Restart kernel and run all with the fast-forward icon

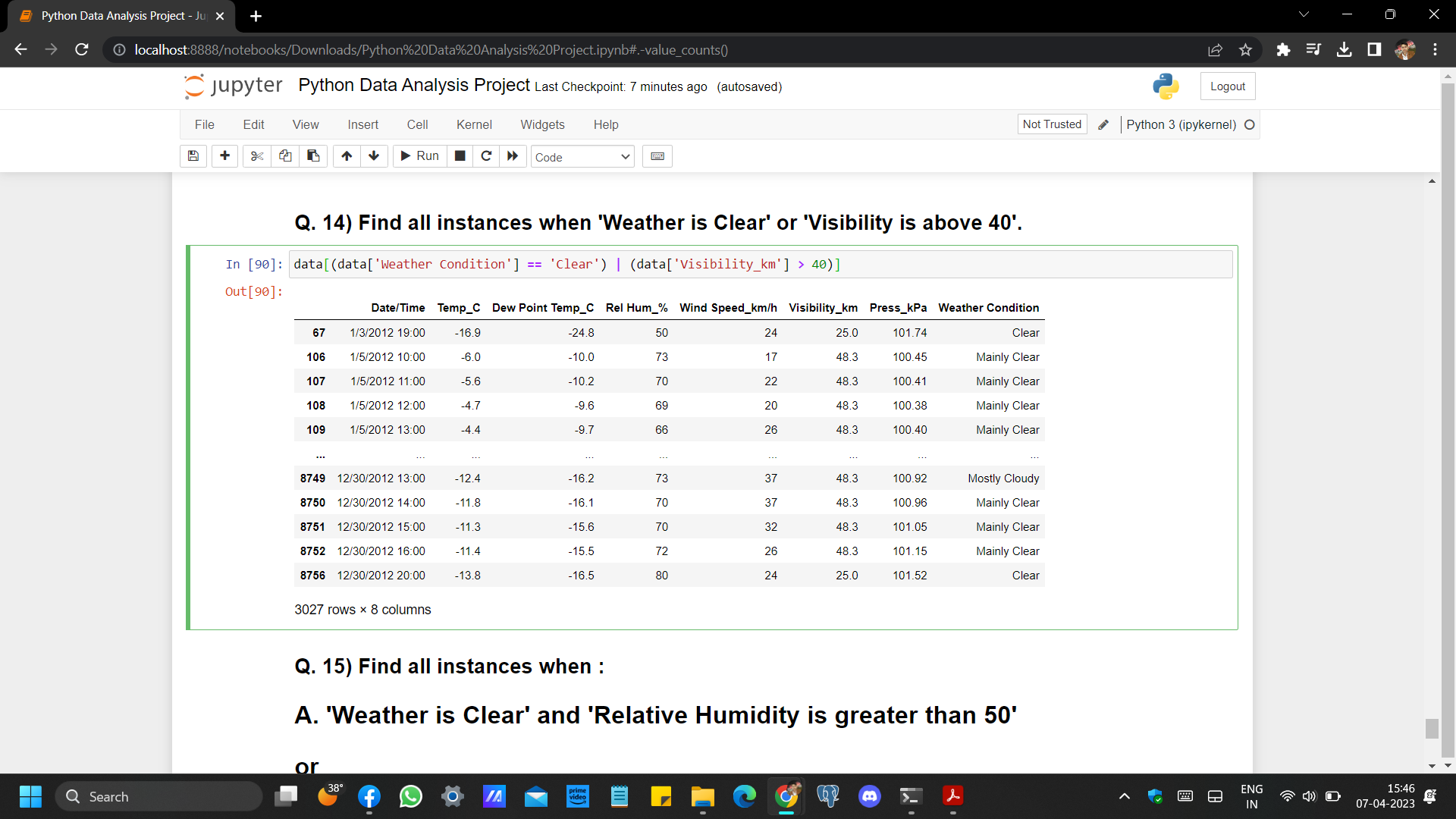click(513, 156)
